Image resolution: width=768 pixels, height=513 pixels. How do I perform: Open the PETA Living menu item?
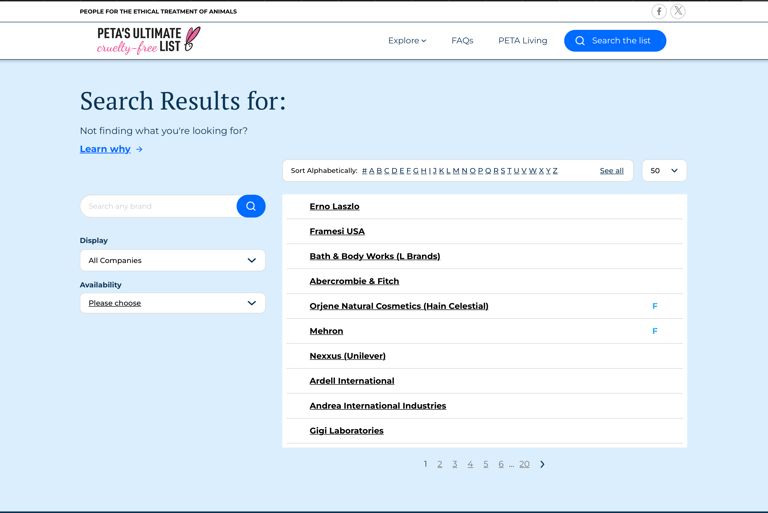point(523,41)
